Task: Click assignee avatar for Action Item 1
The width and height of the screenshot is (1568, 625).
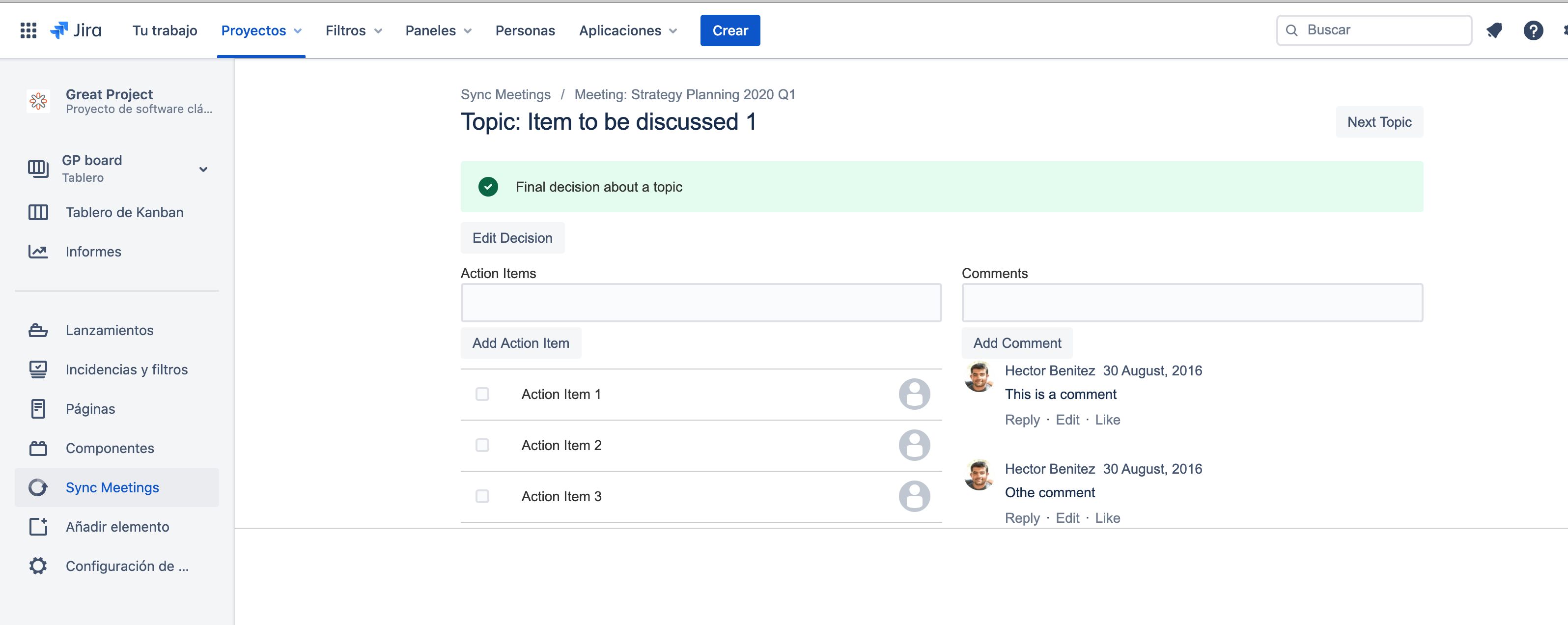Action: (x=914, y=395)
